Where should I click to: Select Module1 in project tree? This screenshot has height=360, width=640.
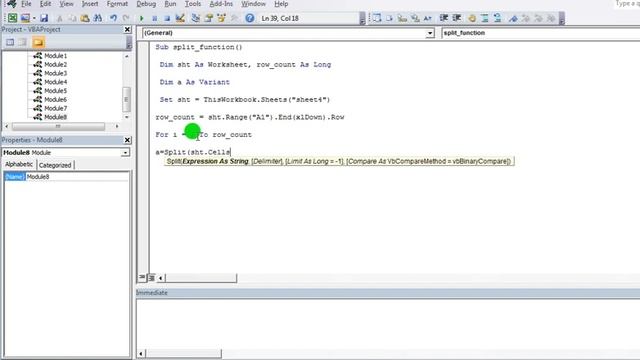click(x=56, y=56)
